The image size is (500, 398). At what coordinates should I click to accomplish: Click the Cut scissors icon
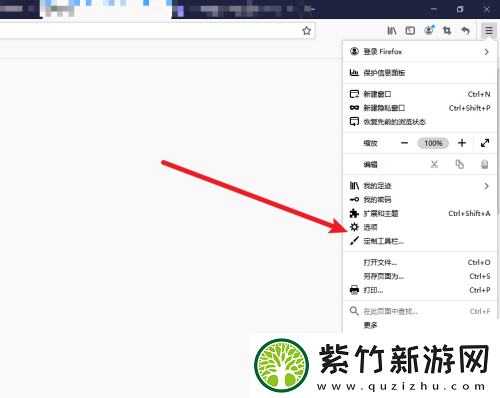(x=434, y=164)
